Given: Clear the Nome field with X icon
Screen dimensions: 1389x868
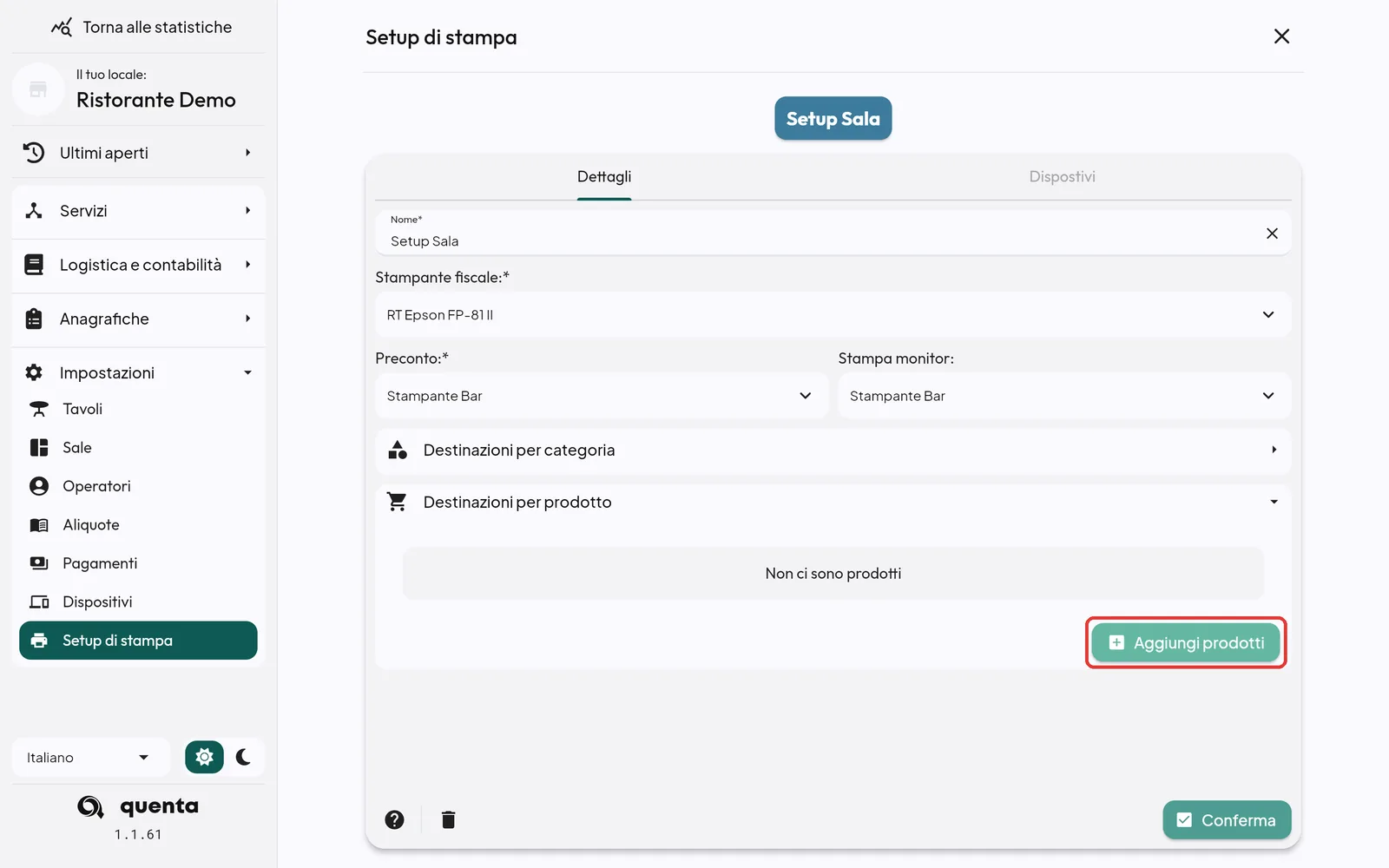Looking at the screenshot, I should pos(1272,233).
